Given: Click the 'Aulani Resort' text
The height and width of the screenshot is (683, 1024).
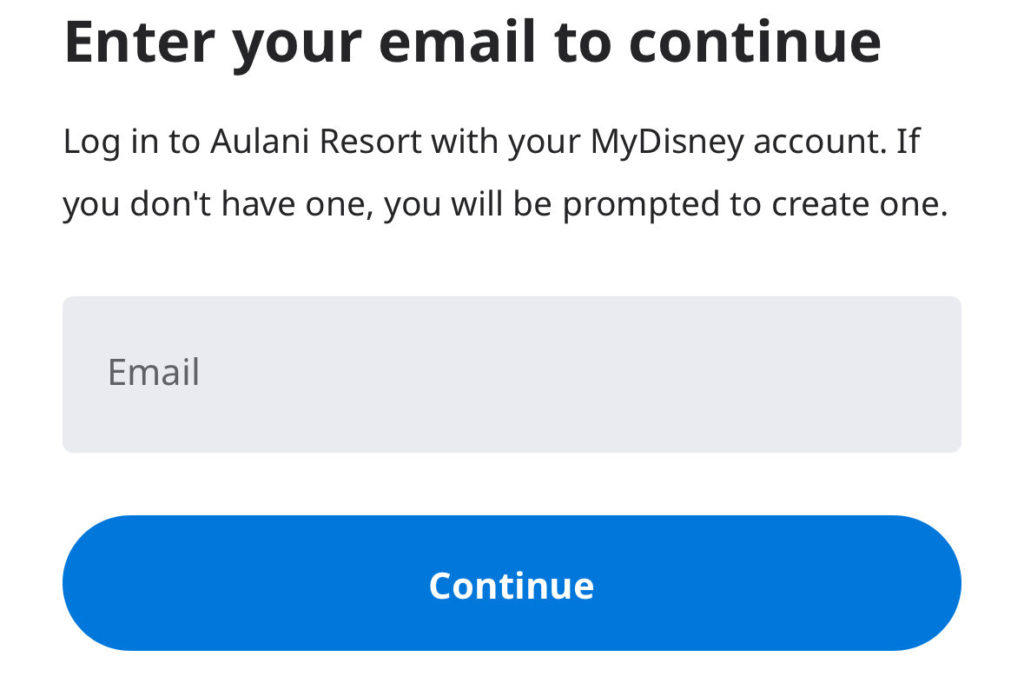Looking at the screenshot, I should pos(316,142).
